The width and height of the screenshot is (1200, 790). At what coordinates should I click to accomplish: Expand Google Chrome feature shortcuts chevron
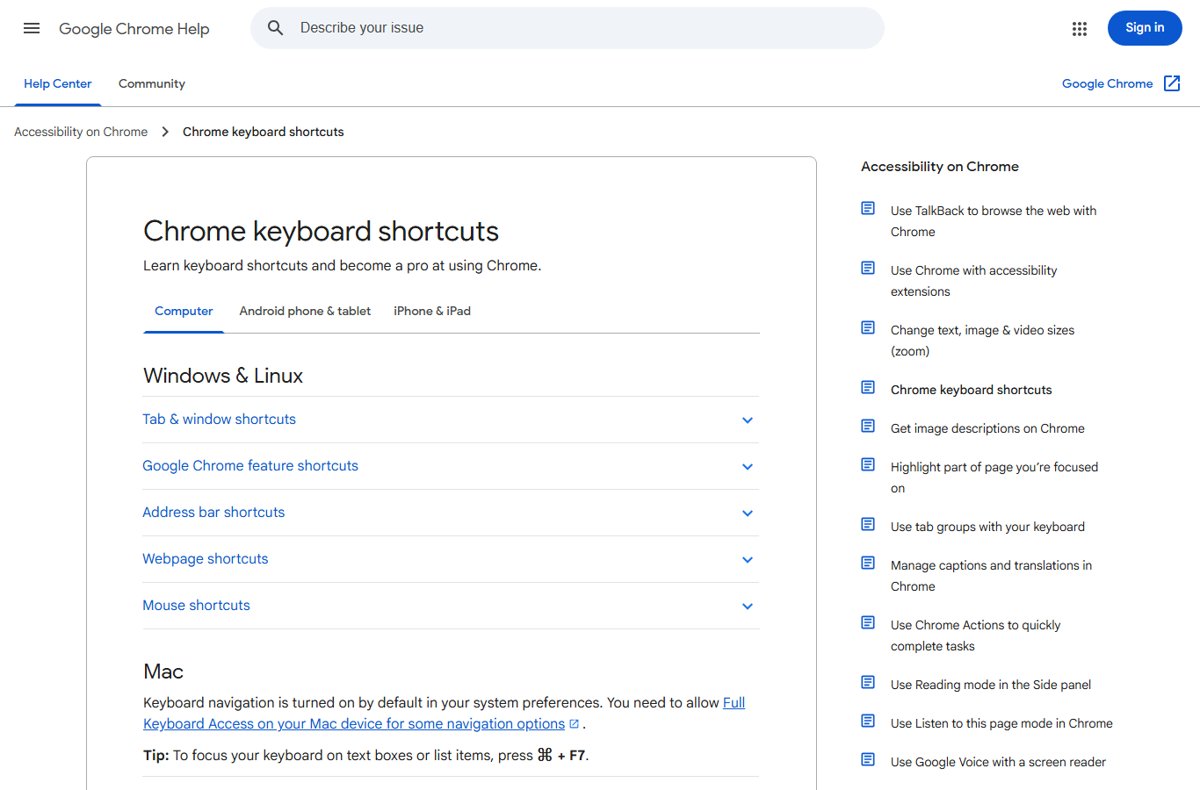click(x=747, y=467)
